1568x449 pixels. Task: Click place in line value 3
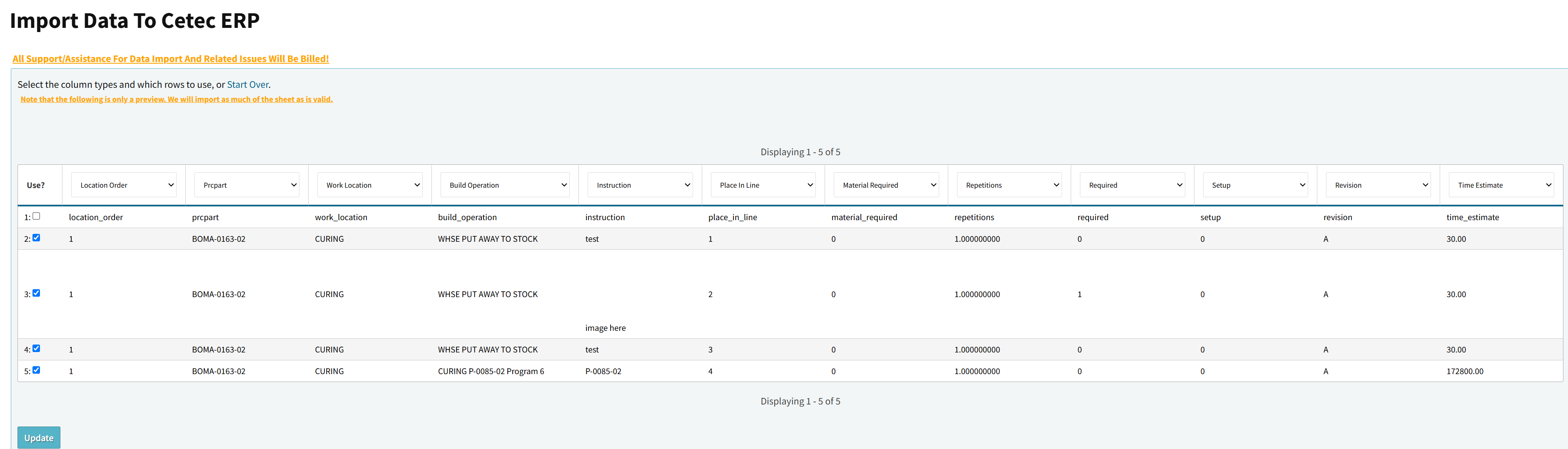tap(710, 350)
